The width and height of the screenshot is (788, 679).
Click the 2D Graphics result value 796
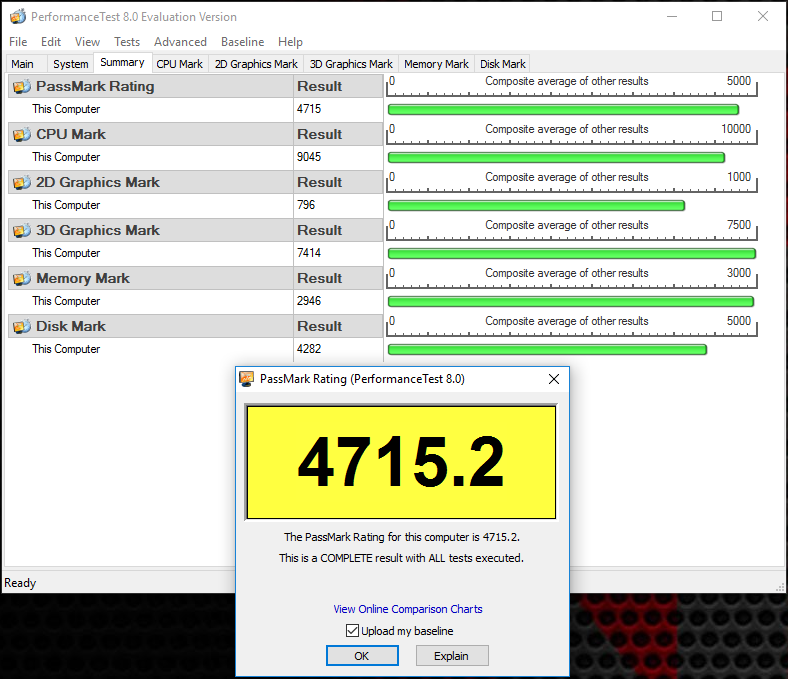click(x=306, y=205)
